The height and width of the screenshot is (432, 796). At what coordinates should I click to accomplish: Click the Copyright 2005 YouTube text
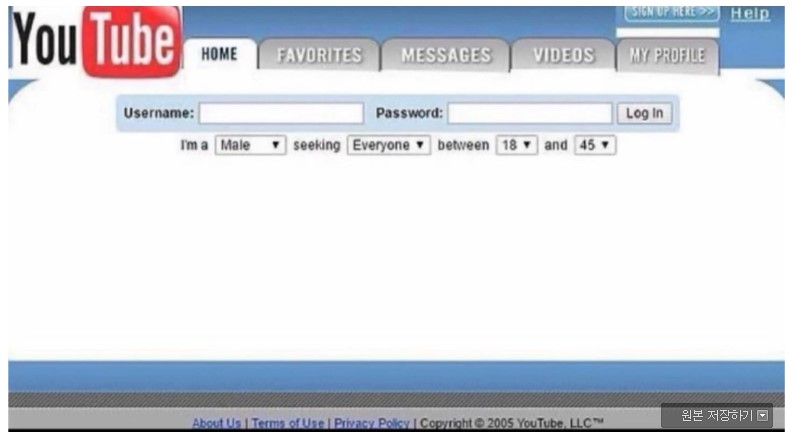pos(512,423)
